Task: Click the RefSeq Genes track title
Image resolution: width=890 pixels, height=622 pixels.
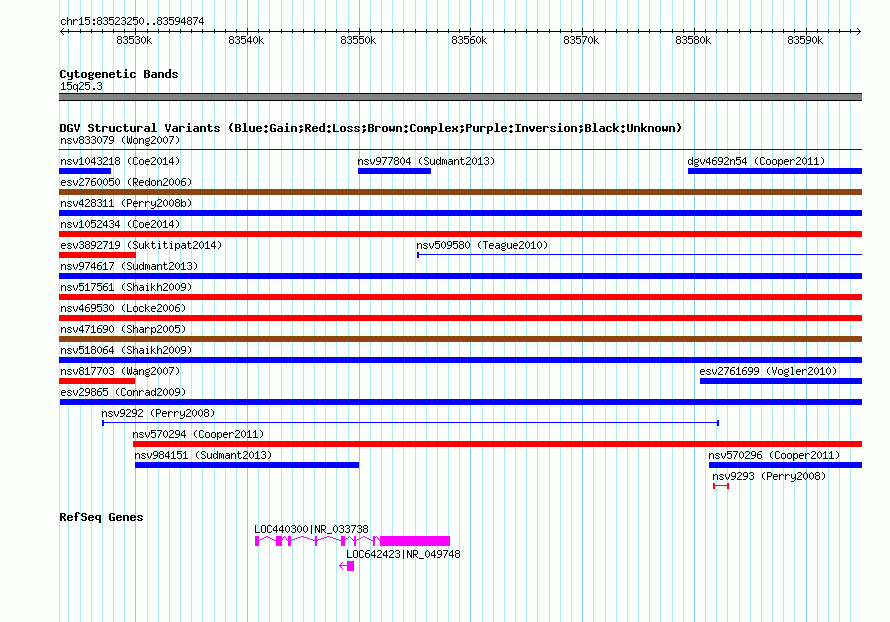Action: coord(101,517)
